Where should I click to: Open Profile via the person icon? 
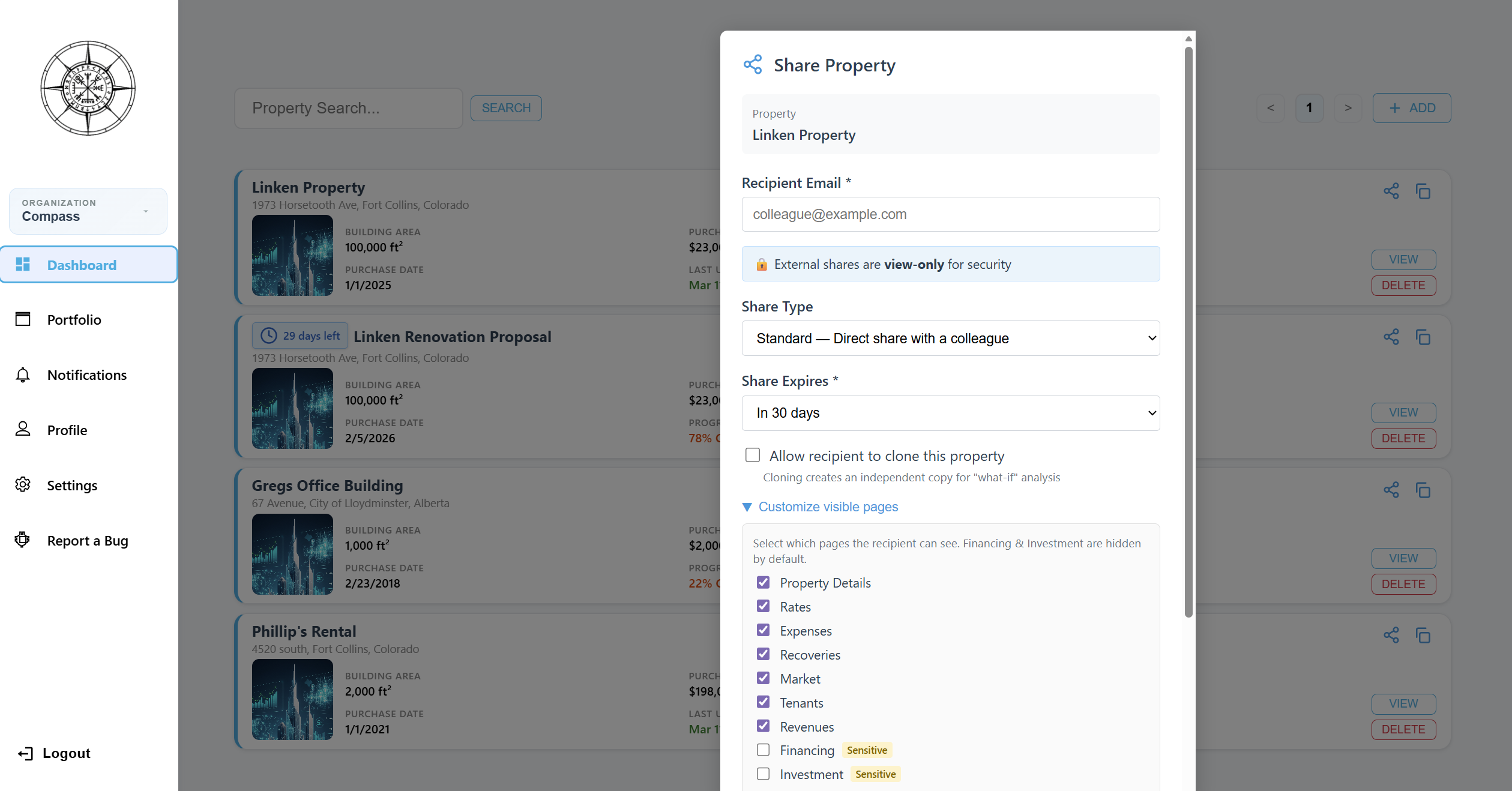[23, 430]
